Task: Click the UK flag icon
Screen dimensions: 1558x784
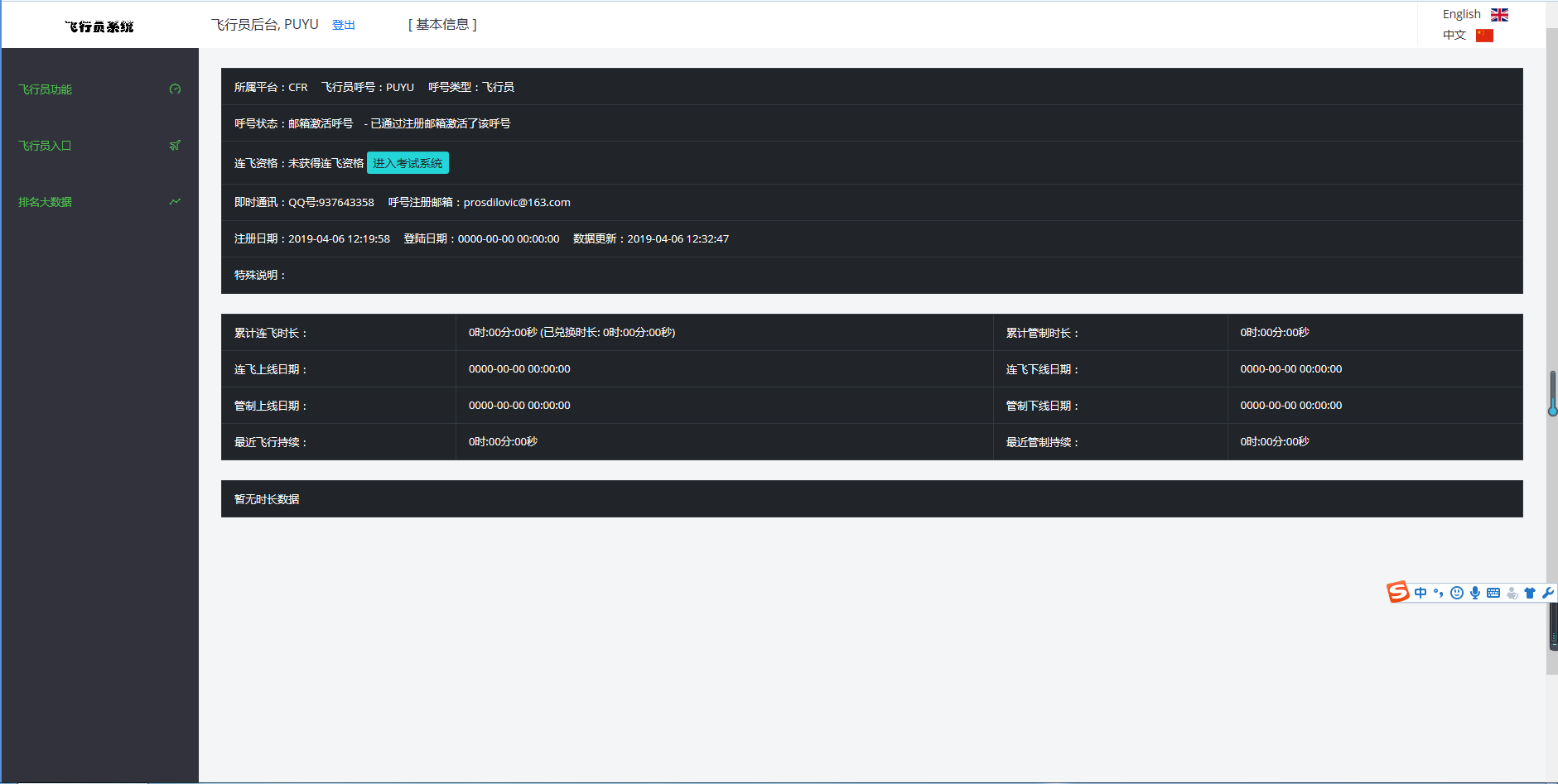Action: (1499, 15)
